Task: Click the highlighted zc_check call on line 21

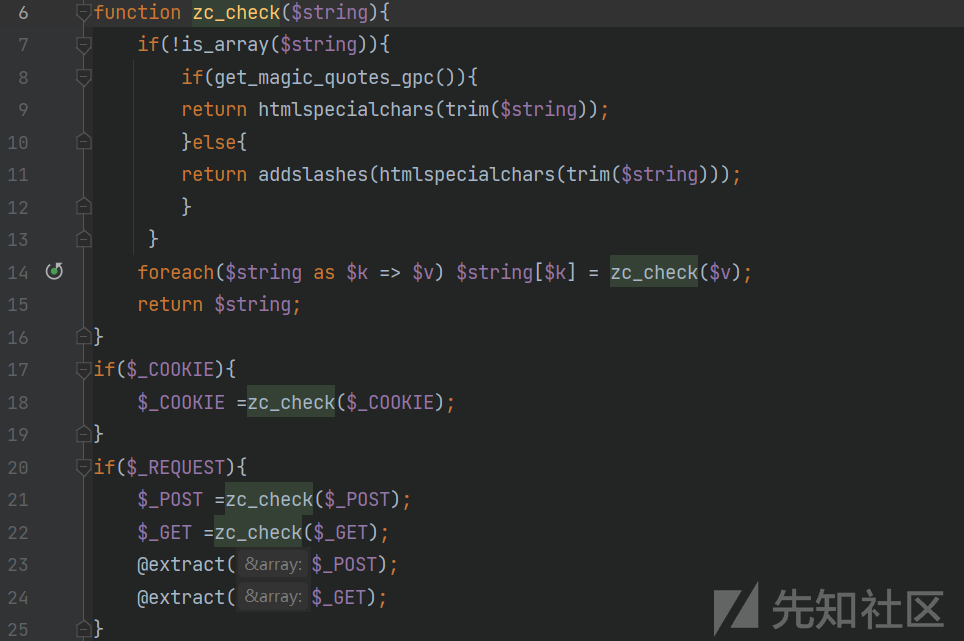Action: coord(269,499)
